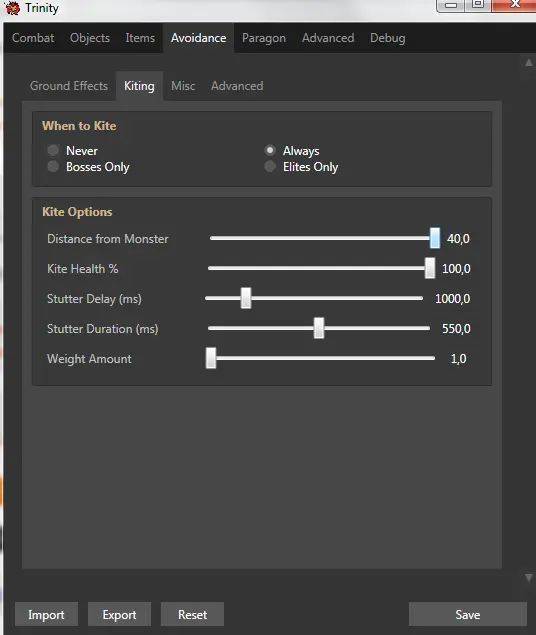Click the scroll down arrow
The image size is (536, 635).
coord(529,577)
